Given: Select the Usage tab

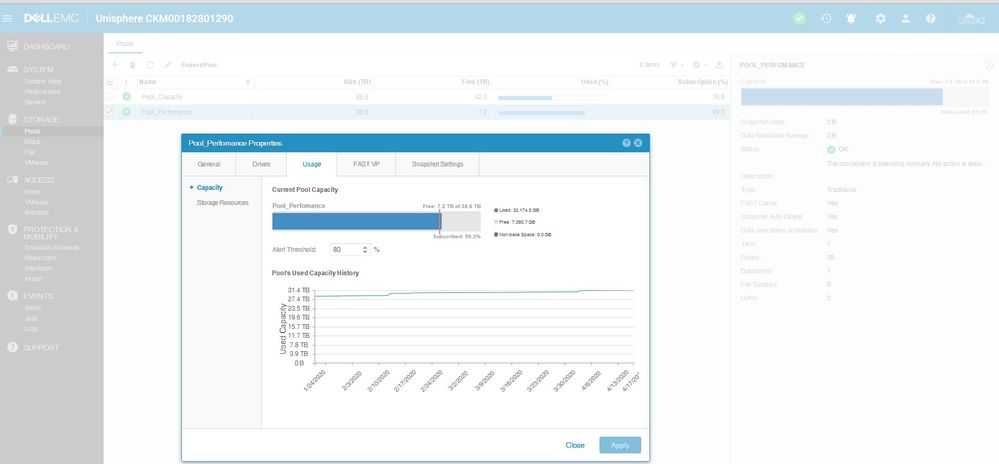Looking at the screenshot, I should tap(312, 164).
